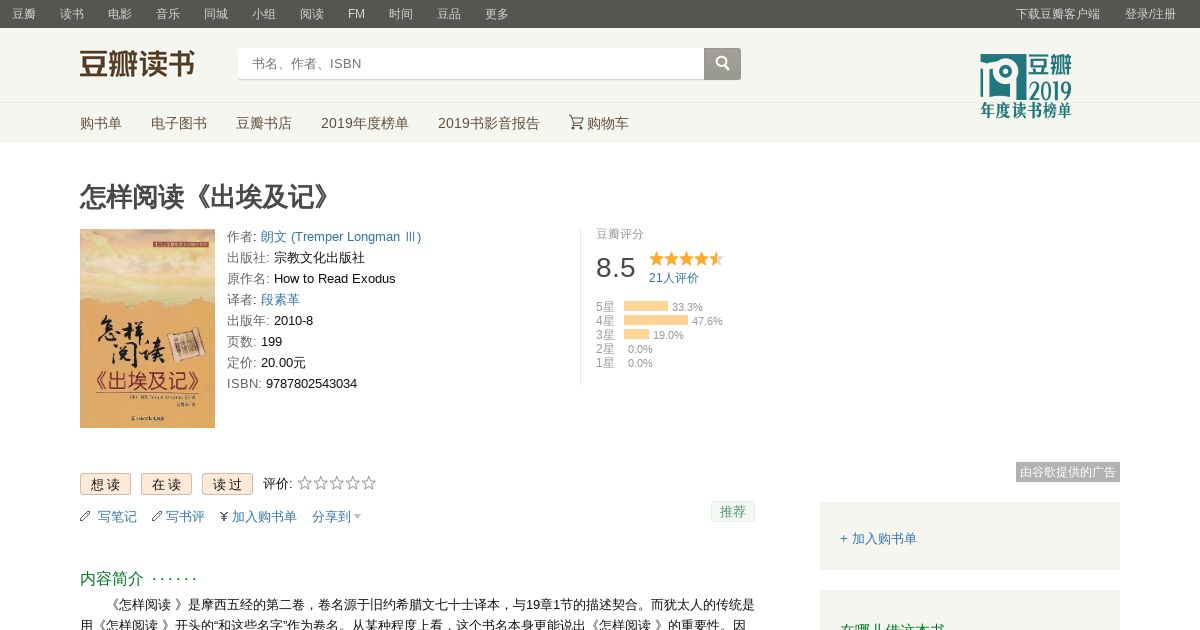Click the publisher text 宗教文化出版社
This screenshot has height=630, width=1200.
(x=319, y=257)
